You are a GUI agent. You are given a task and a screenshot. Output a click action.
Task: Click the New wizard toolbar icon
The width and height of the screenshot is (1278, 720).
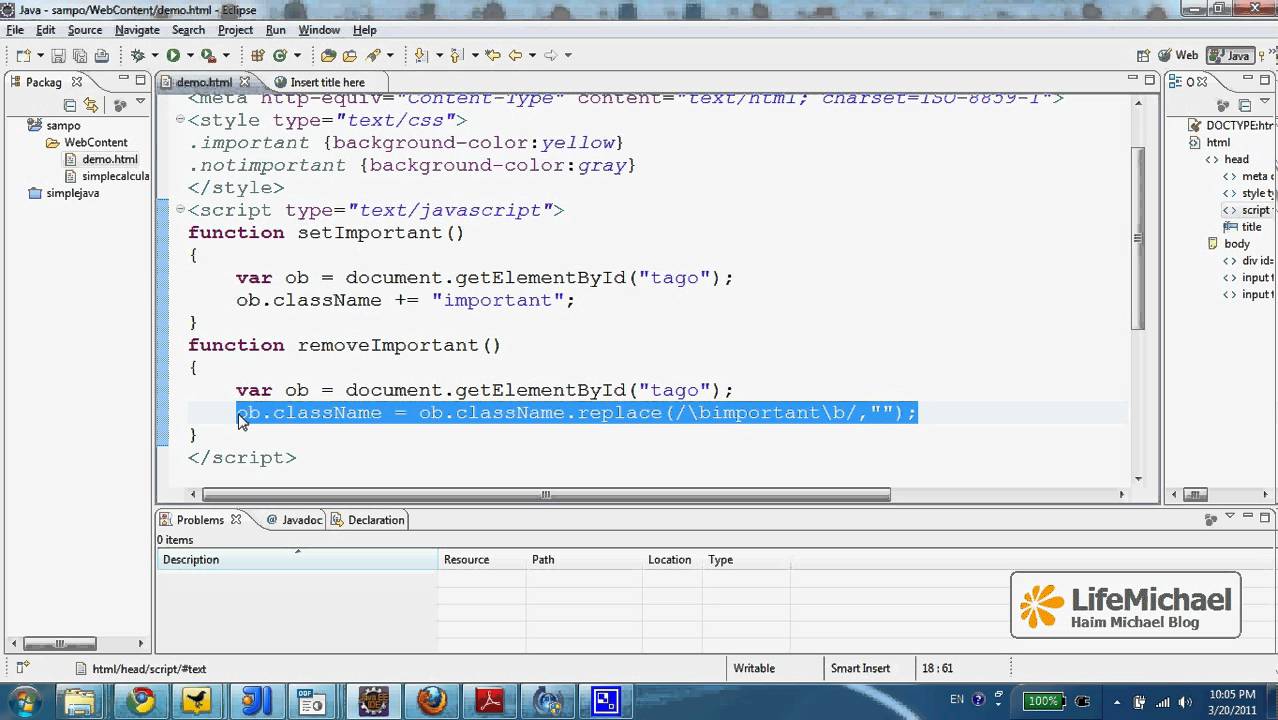22,56
